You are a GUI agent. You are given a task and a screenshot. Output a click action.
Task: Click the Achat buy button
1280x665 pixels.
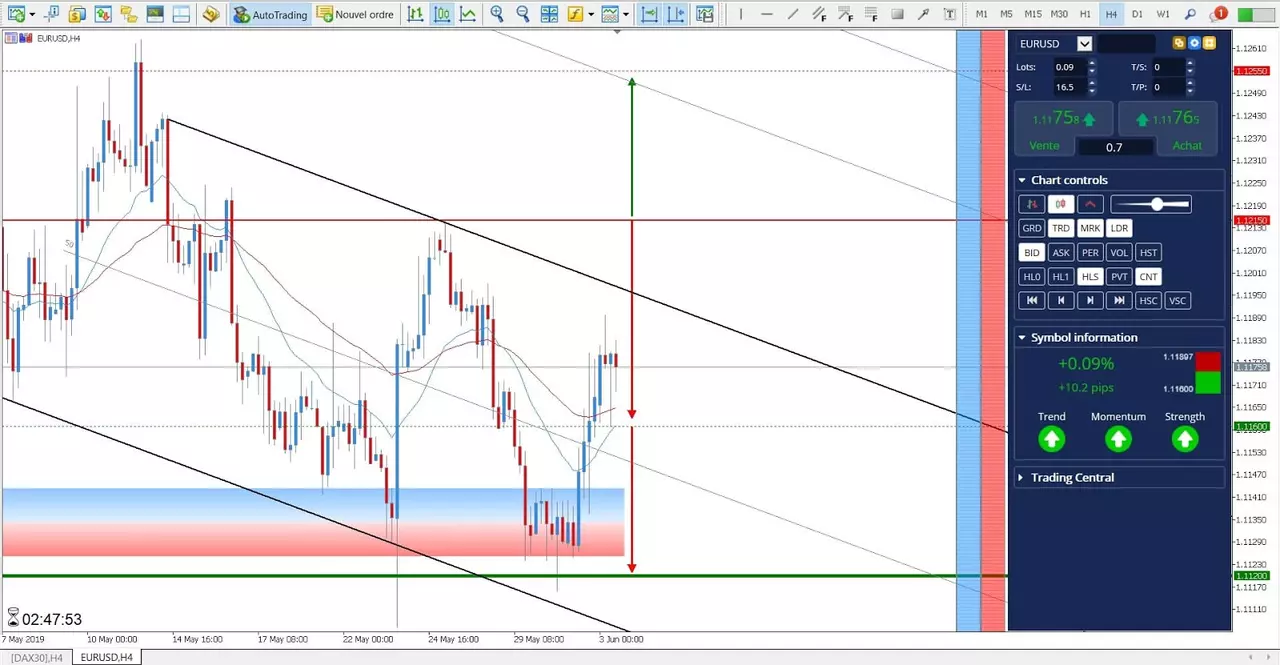click(x=1187, y=145)
